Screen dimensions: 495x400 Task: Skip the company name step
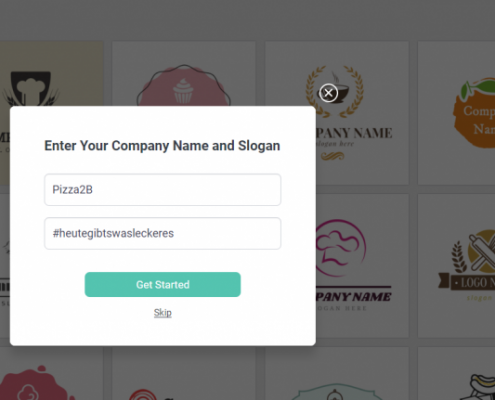(x=163, y=313)
